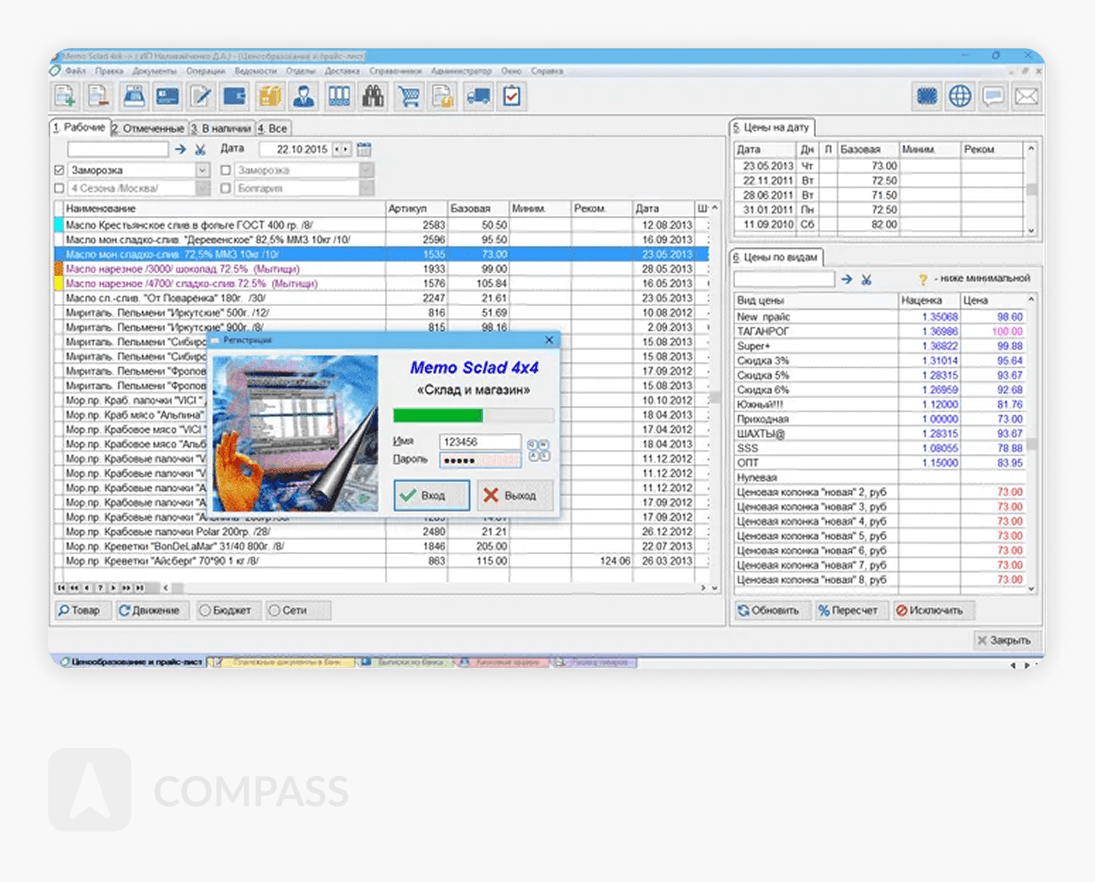This screenshot has width=1095, height=882.
Task: Click the calendar icon beside the date
Action: click(364, 149)
